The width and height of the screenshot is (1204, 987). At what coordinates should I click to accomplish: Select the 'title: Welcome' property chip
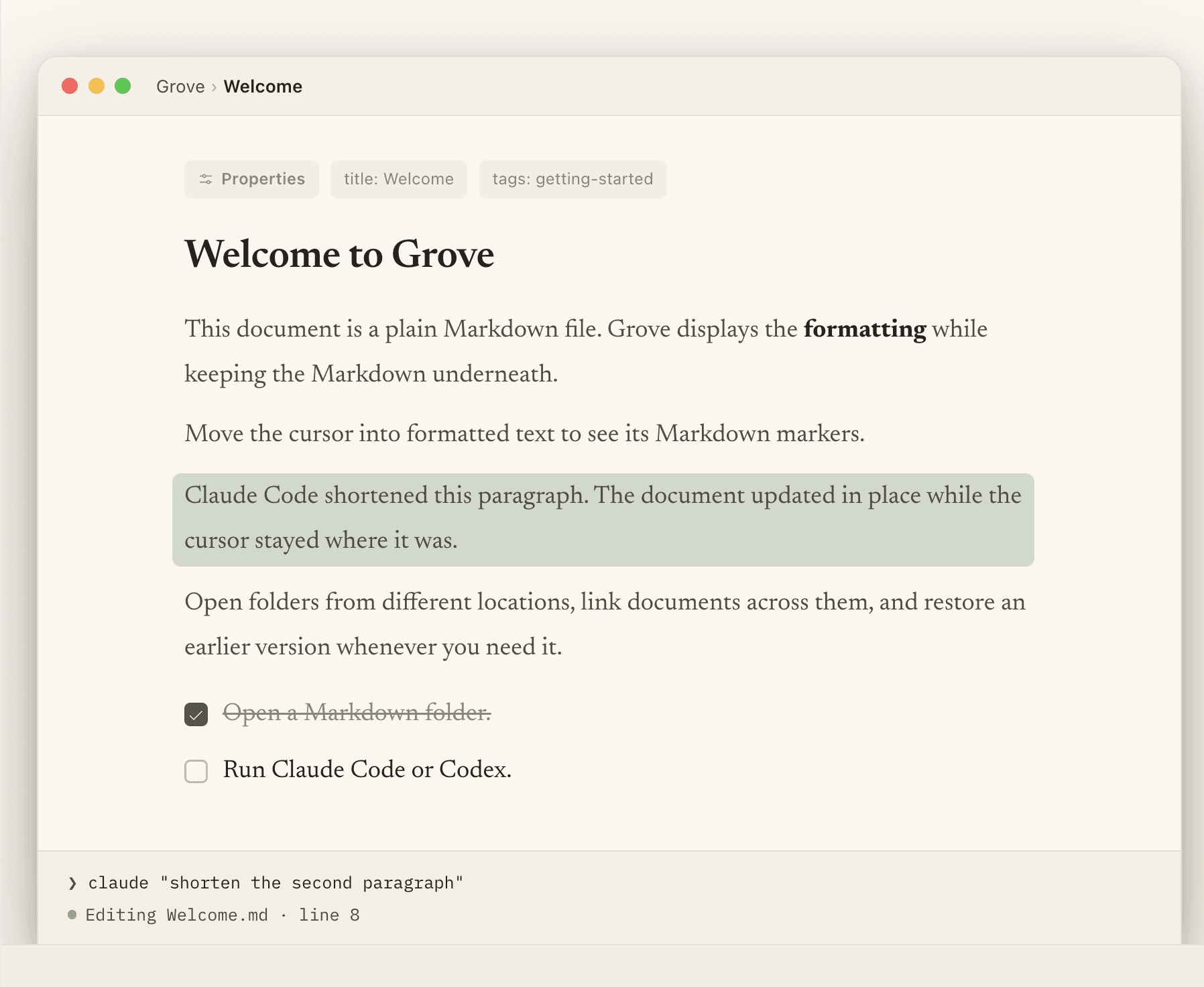point(398,179)
